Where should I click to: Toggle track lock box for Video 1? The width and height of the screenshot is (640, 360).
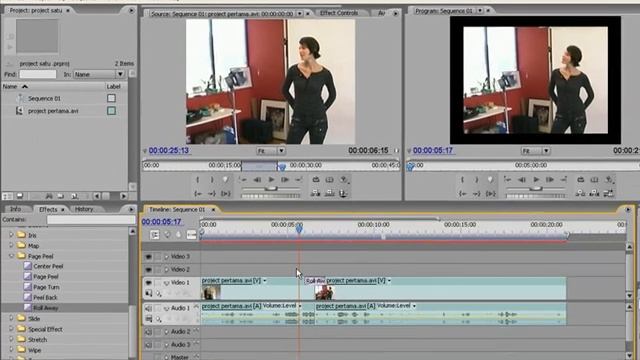coord(158,282)
